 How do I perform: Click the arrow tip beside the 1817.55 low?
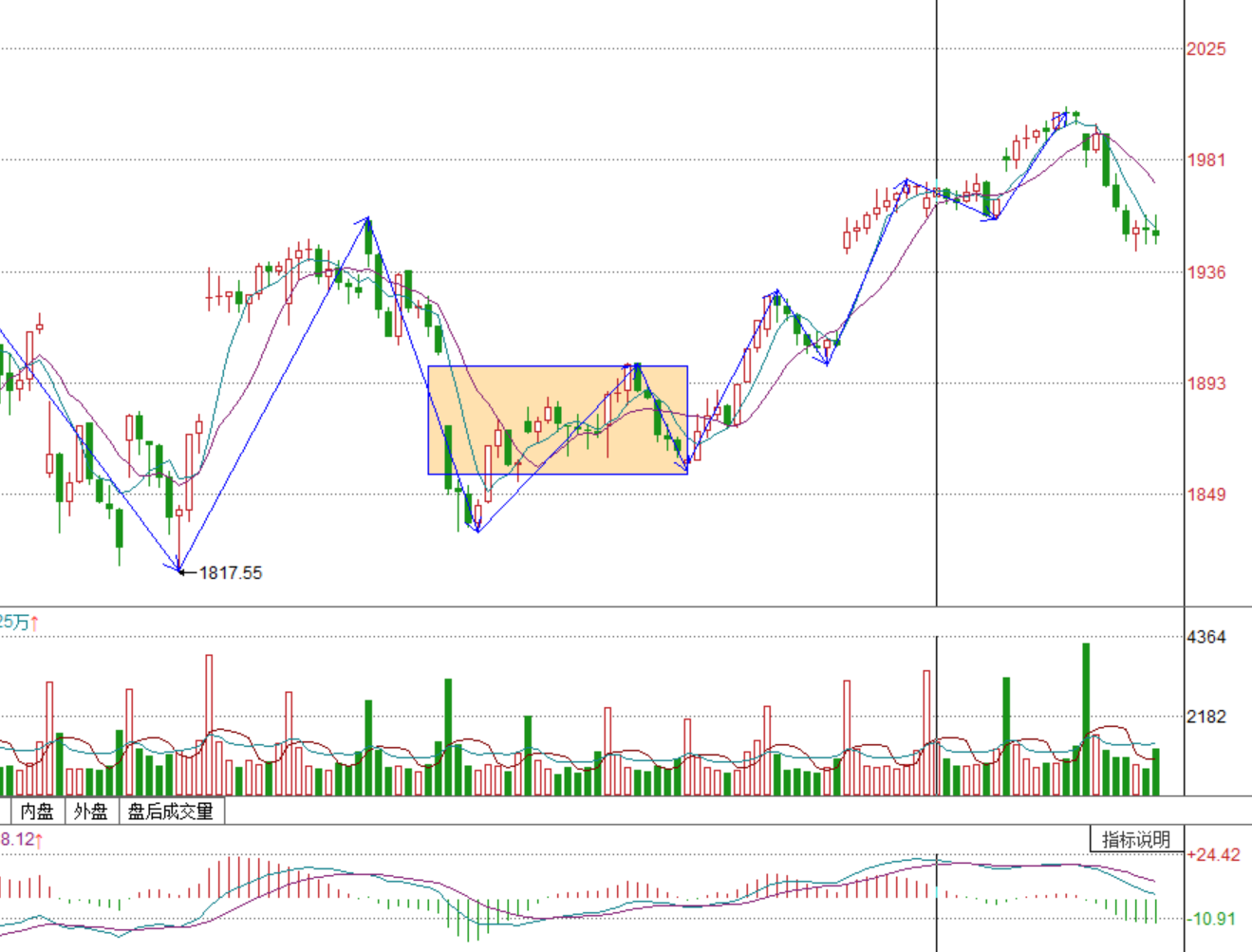(181, 571)
